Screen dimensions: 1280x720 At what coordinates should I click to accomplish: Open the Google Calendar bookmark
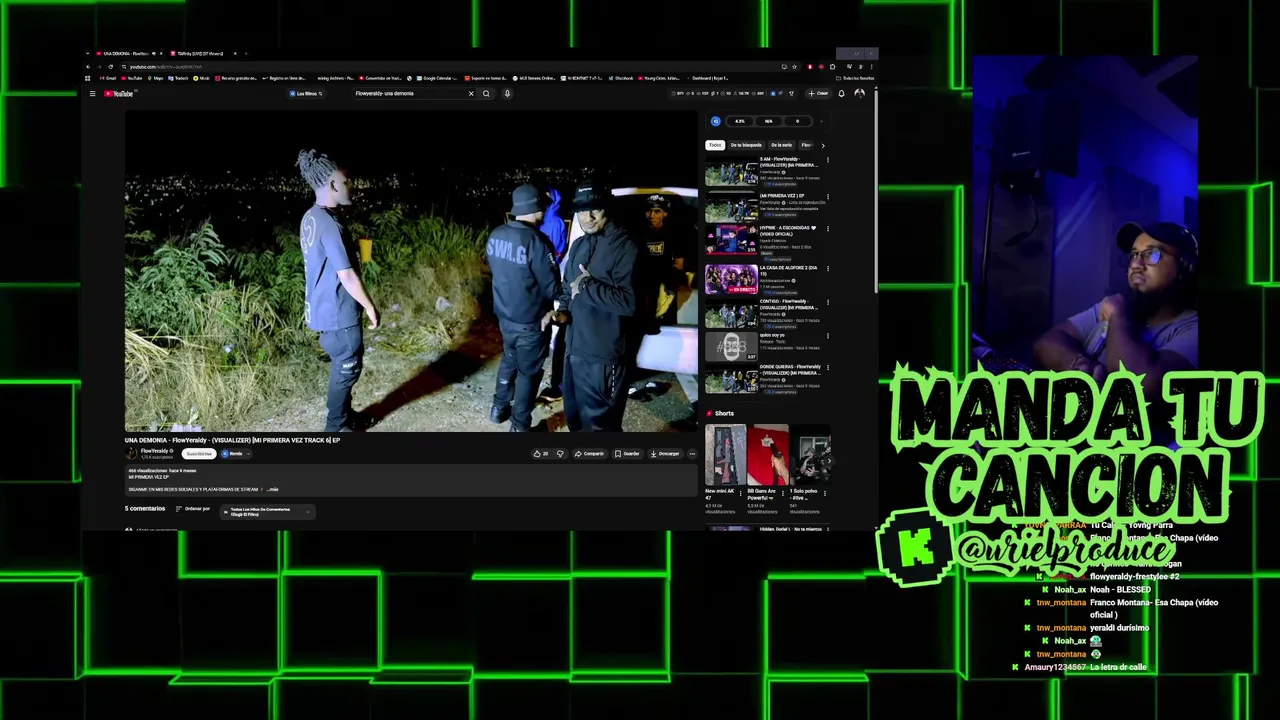pos(436,78)
